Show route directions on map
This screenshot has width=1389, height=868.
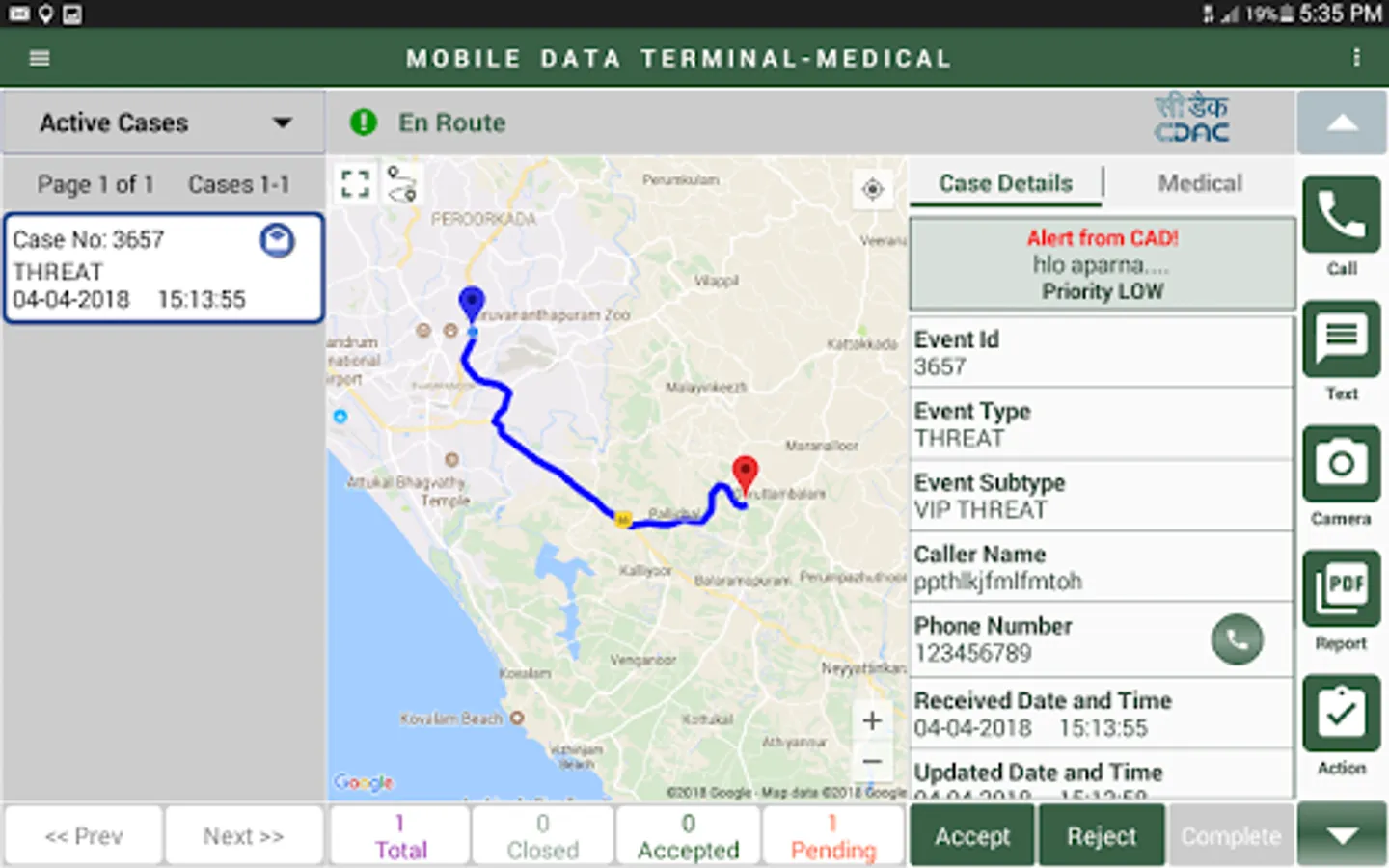tap(401, 183)
